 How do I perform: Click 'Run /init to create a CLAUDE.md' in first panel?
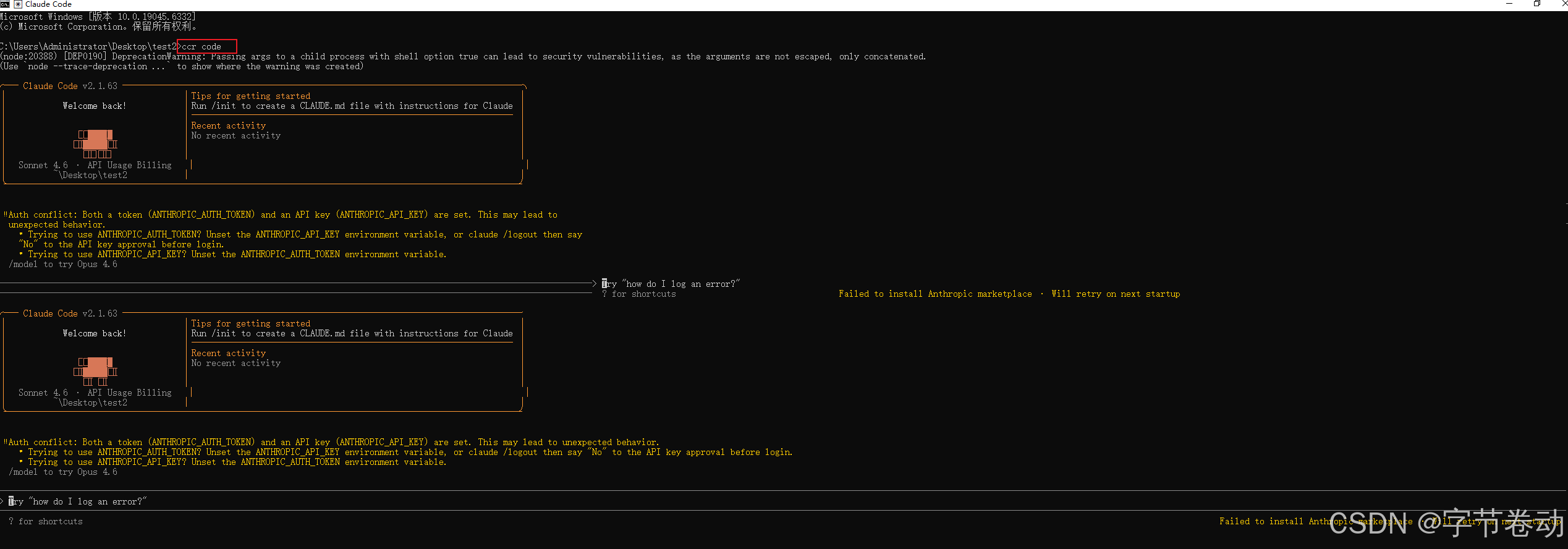(352, 106)
